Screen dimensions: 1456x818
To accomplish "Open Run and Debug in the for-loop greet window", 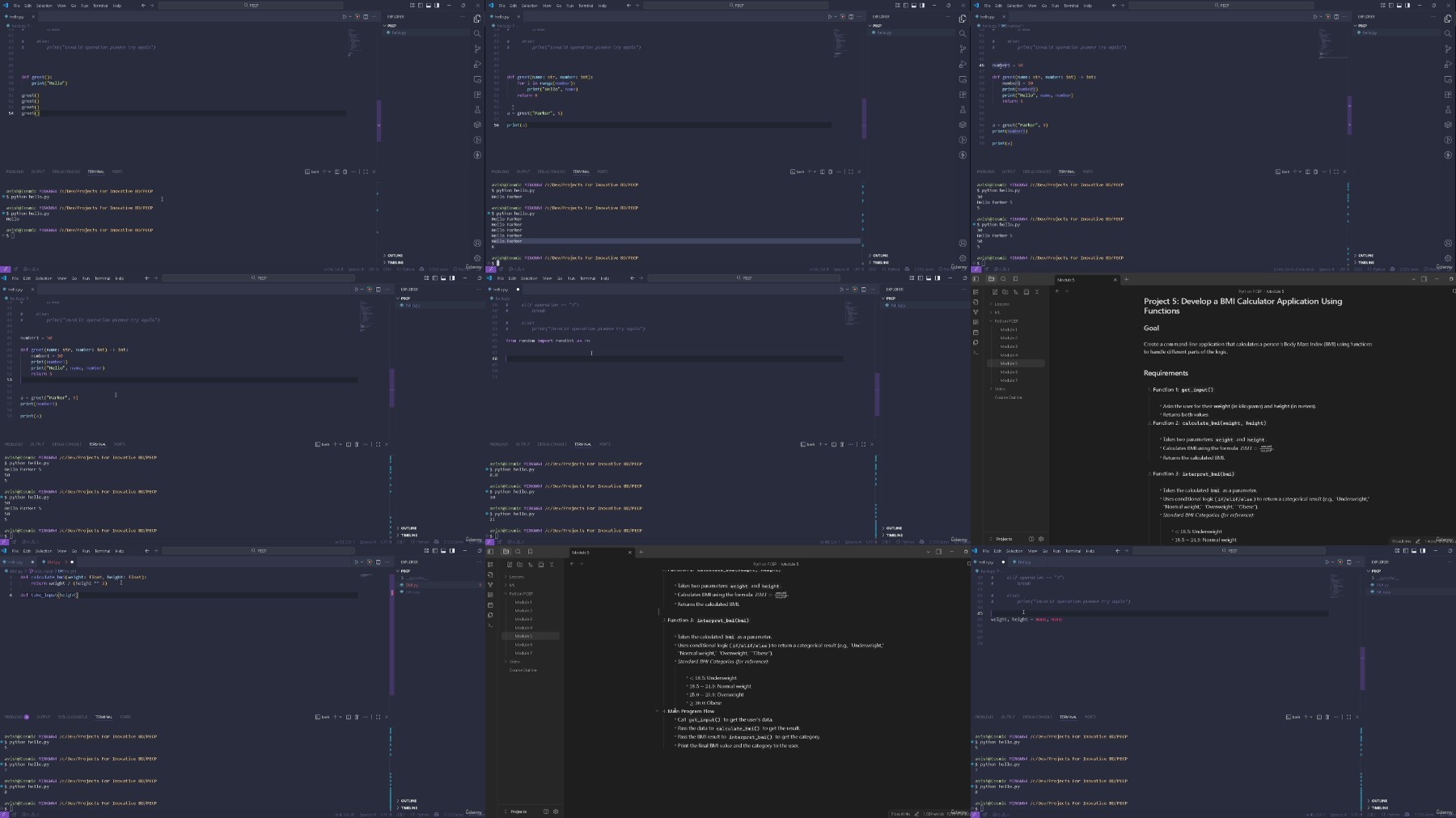I will click(x=963, y=65).
